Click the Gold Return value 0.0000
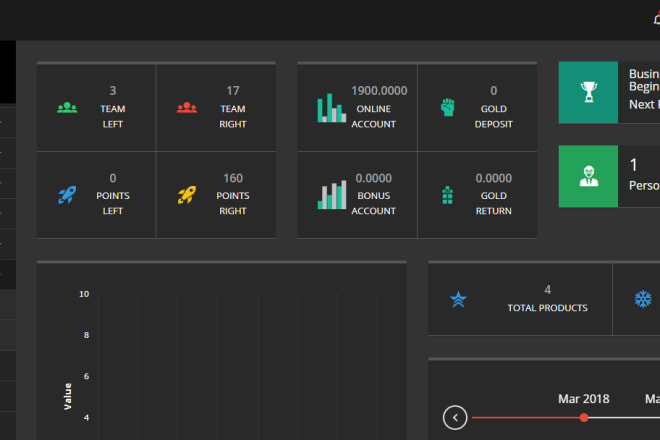660x440 pixels. (x=494, y=178)
